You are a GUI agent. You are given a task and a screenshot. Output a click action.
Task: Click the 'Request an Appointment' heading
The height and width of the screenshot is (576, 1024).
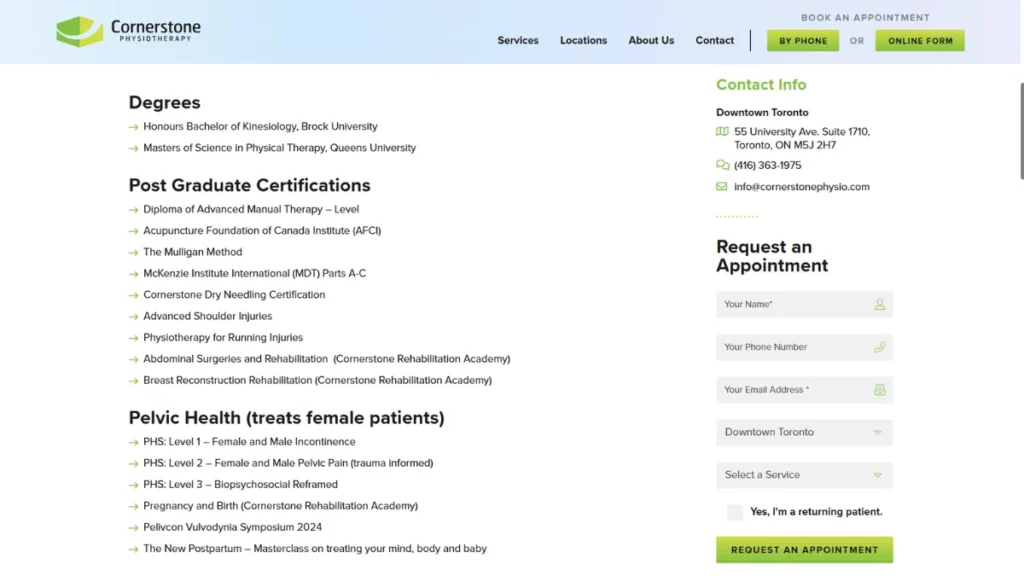tap(772, 256)
